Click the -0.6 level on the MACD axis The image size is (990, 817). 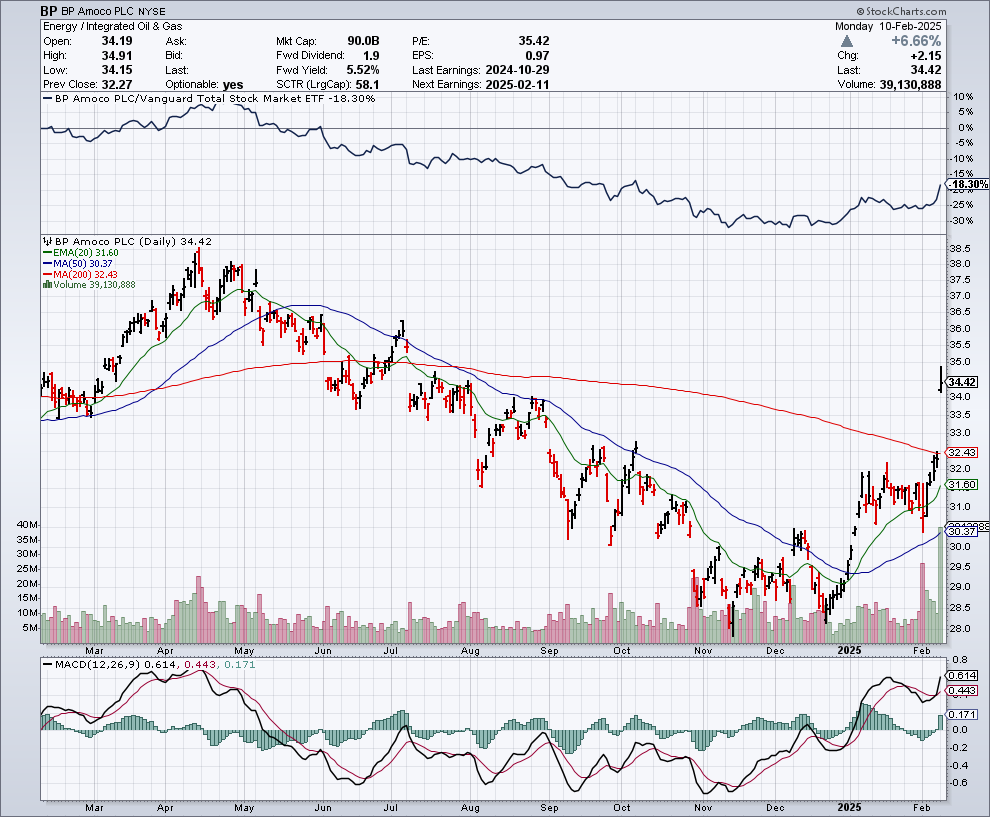(x=958, y=783)
